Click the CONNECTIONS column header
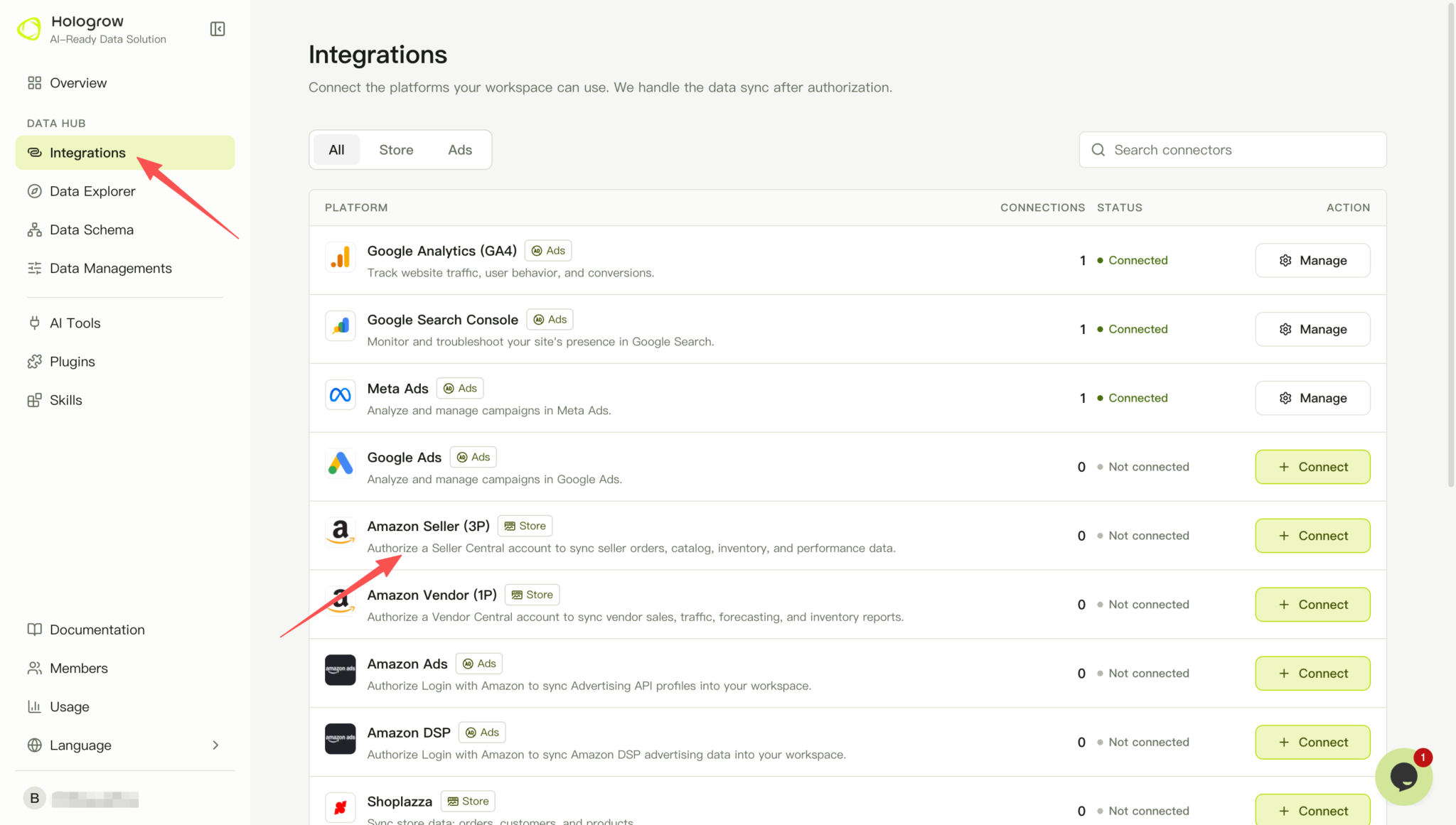The image size is (1456, 825). [1042, 207]
